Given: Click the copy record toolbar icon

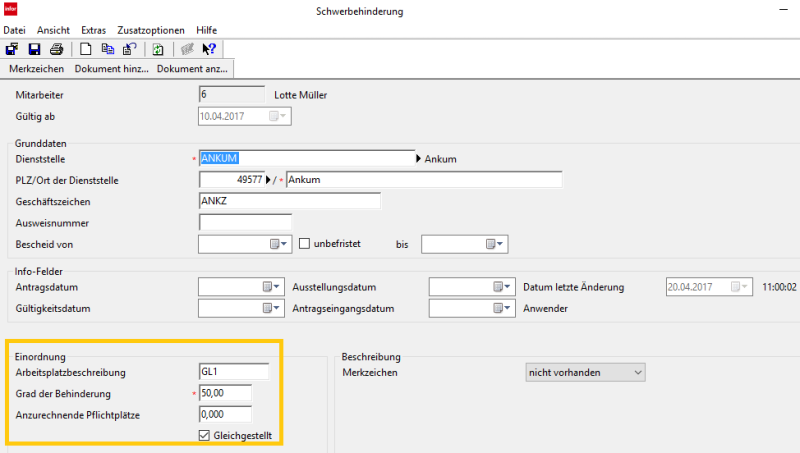Looking at the screenshot, I should pyautogui.click(x=108, y=49).
